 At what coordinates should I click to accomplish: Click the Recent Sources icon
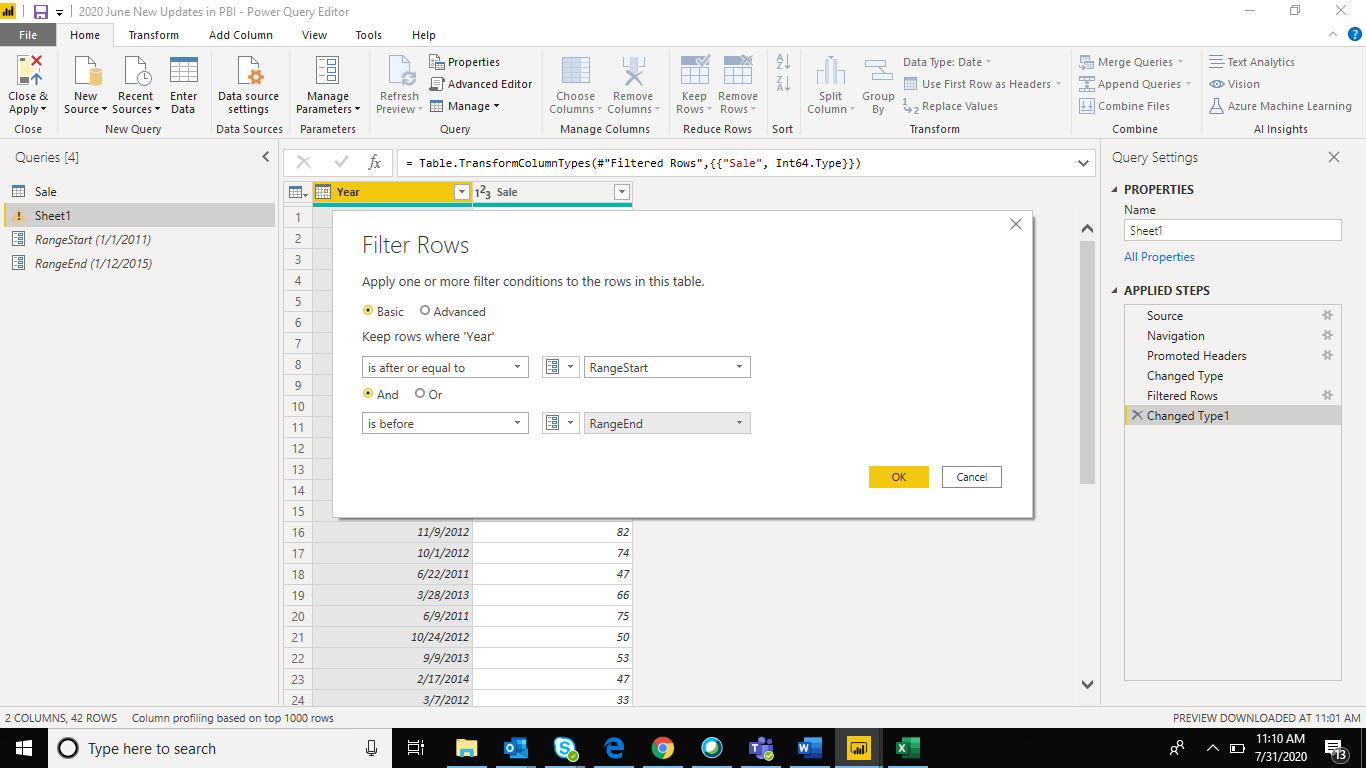pos(135,72)
